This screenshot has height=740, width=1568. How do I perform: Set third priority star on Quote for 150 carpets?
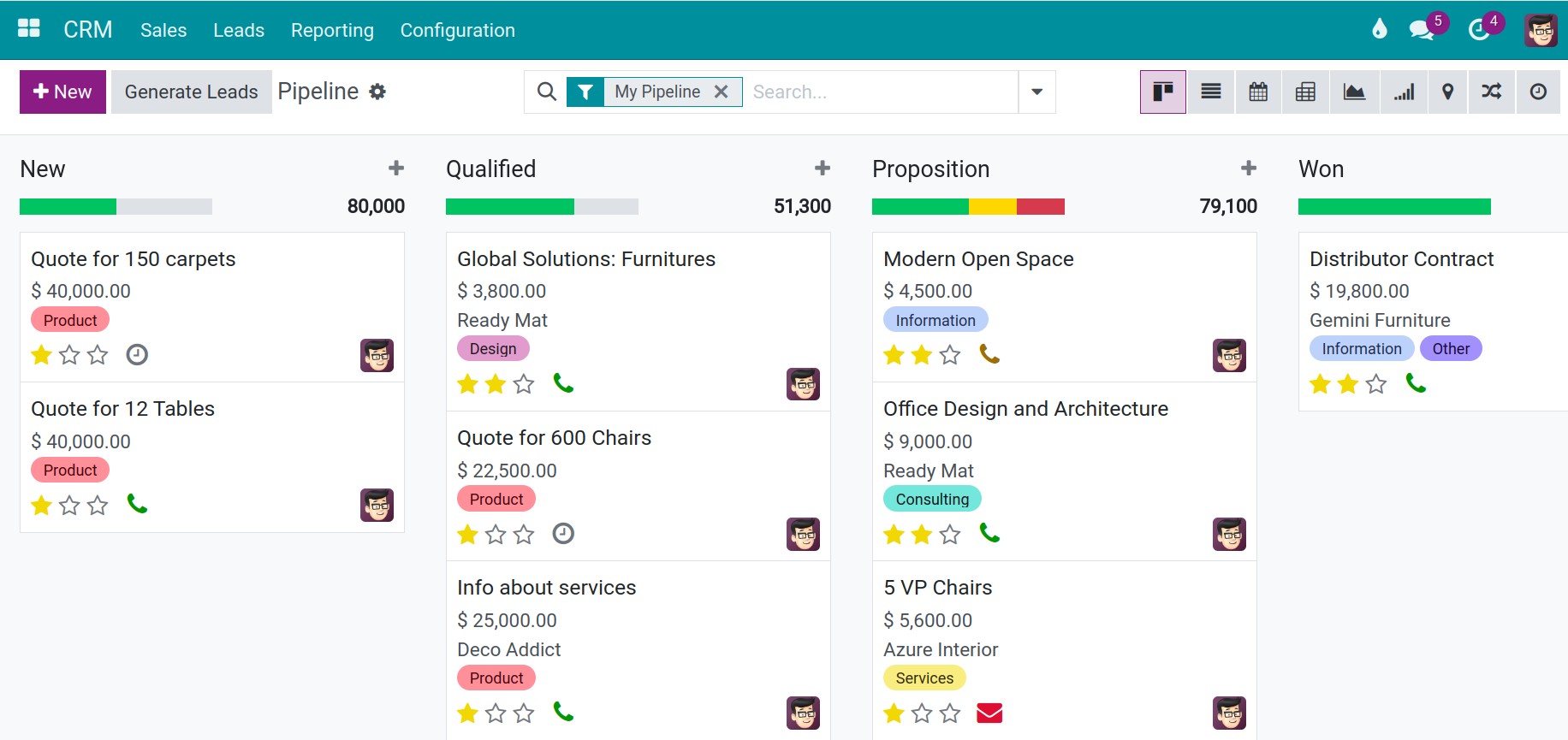click(98, 355)
